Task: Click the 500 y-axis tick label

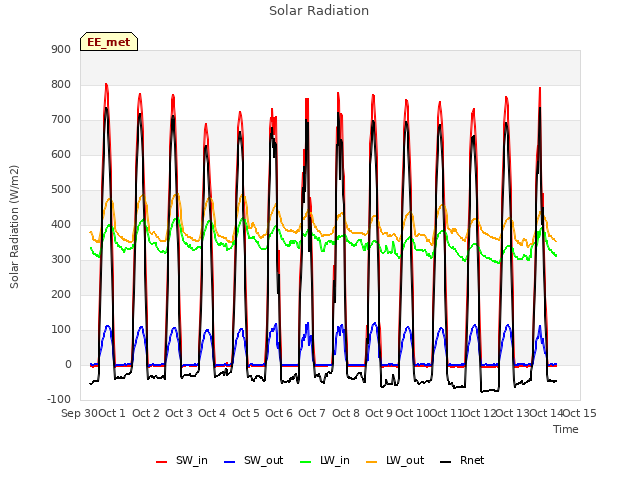Action: (61, 189)
